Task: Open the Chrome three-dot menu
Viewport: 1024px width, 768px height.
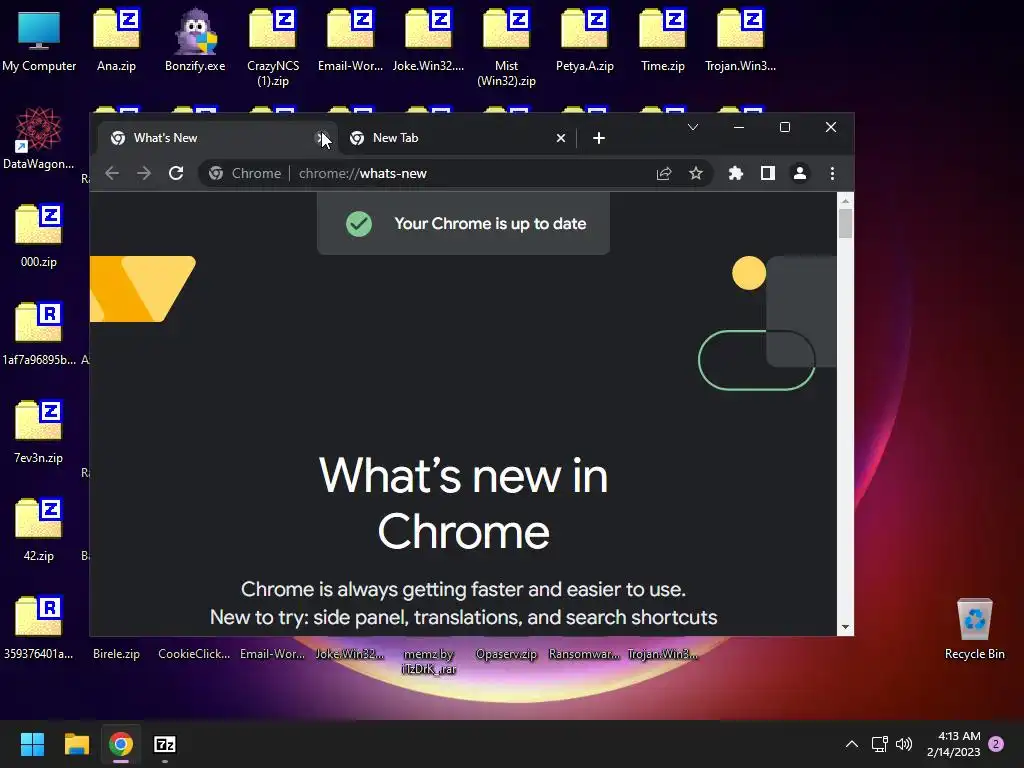Action: 832,173
